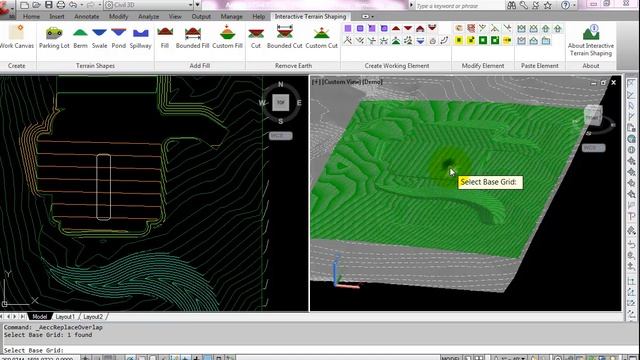Click the N direction on the ViewCube compass
The width and height of the screenshot is (640, 360).
[280, 84]
